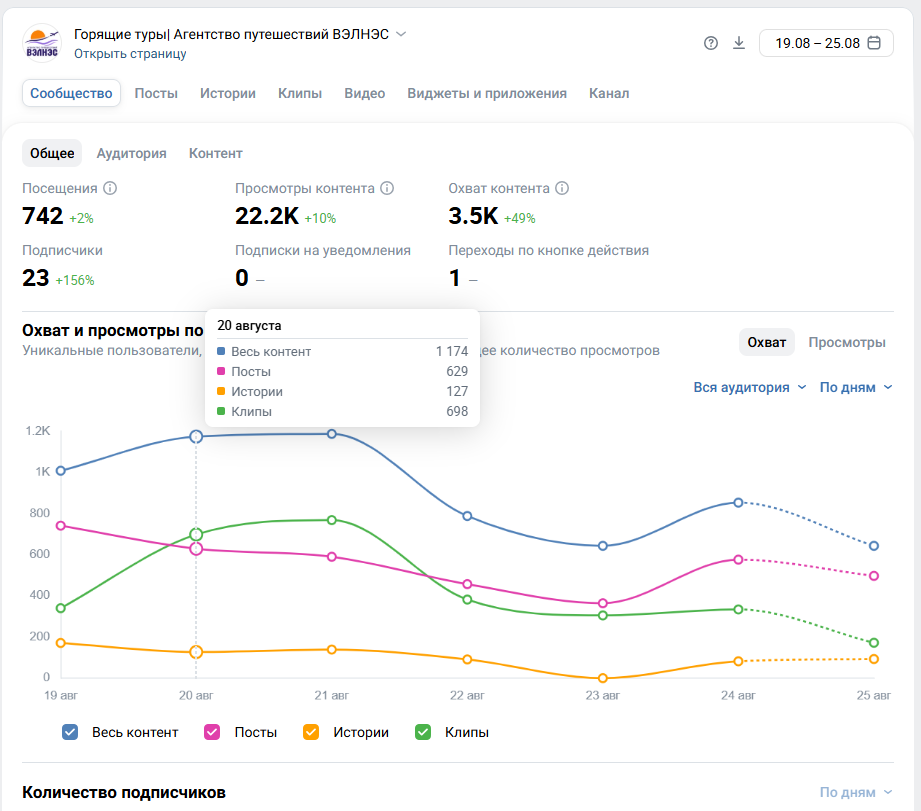This screenshot has width=921, height=811.
Task: Click the tooltip Клипы value 698
Action: point(457,411)
